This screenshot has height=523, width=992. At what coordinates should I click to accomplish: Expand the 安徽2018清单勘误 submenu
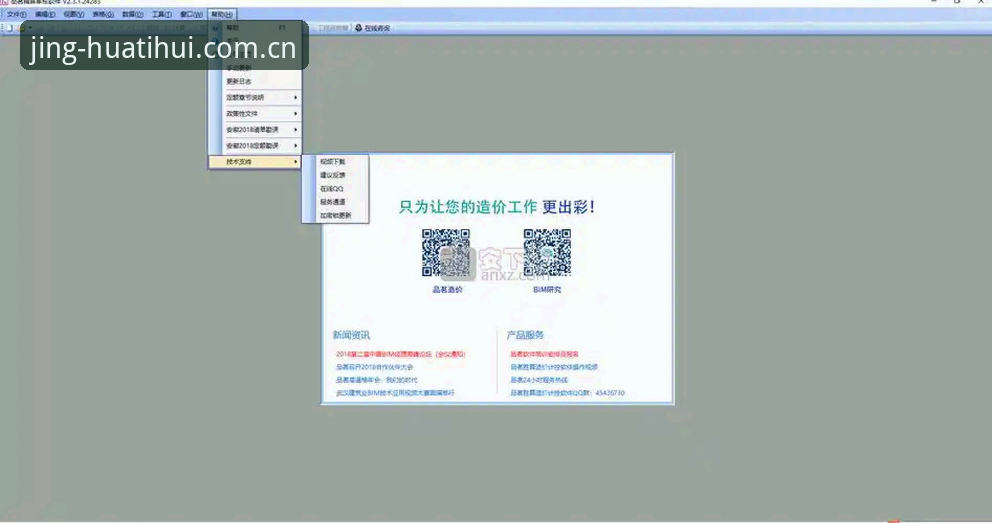(256, 130)
